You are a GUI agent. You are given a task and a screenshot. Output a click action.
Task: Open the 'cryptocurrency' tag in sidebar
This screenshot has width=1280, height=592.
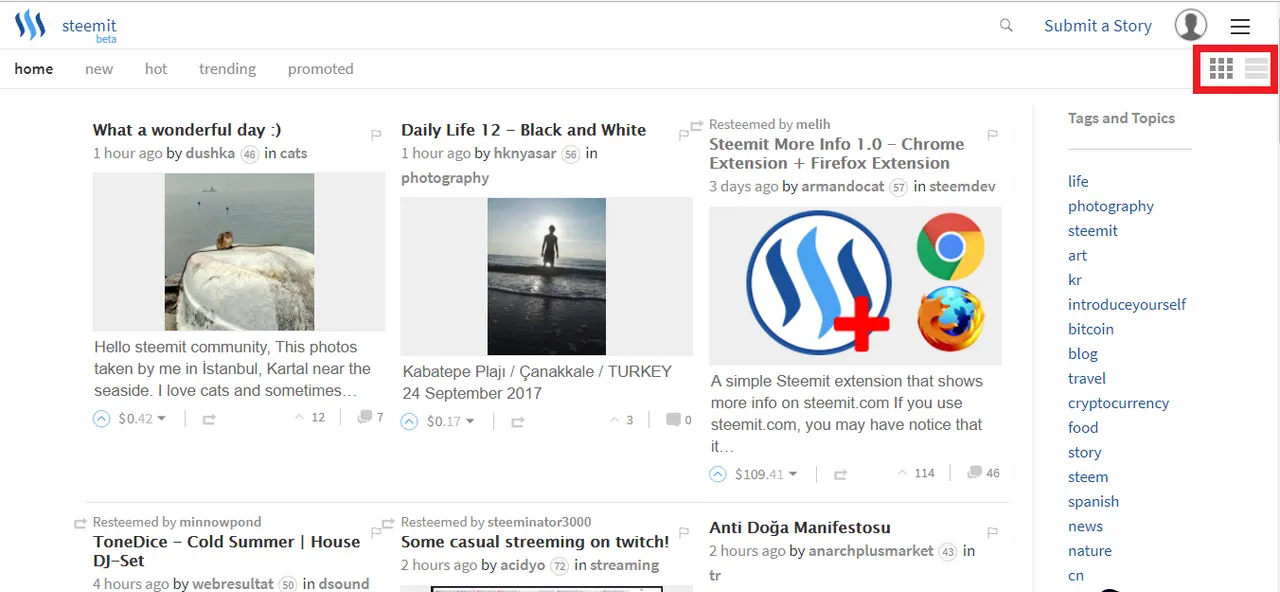point(1118,403)
